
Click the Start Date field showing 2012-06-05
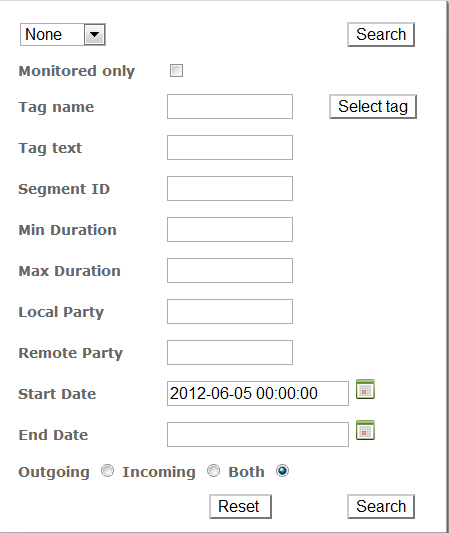258,394
